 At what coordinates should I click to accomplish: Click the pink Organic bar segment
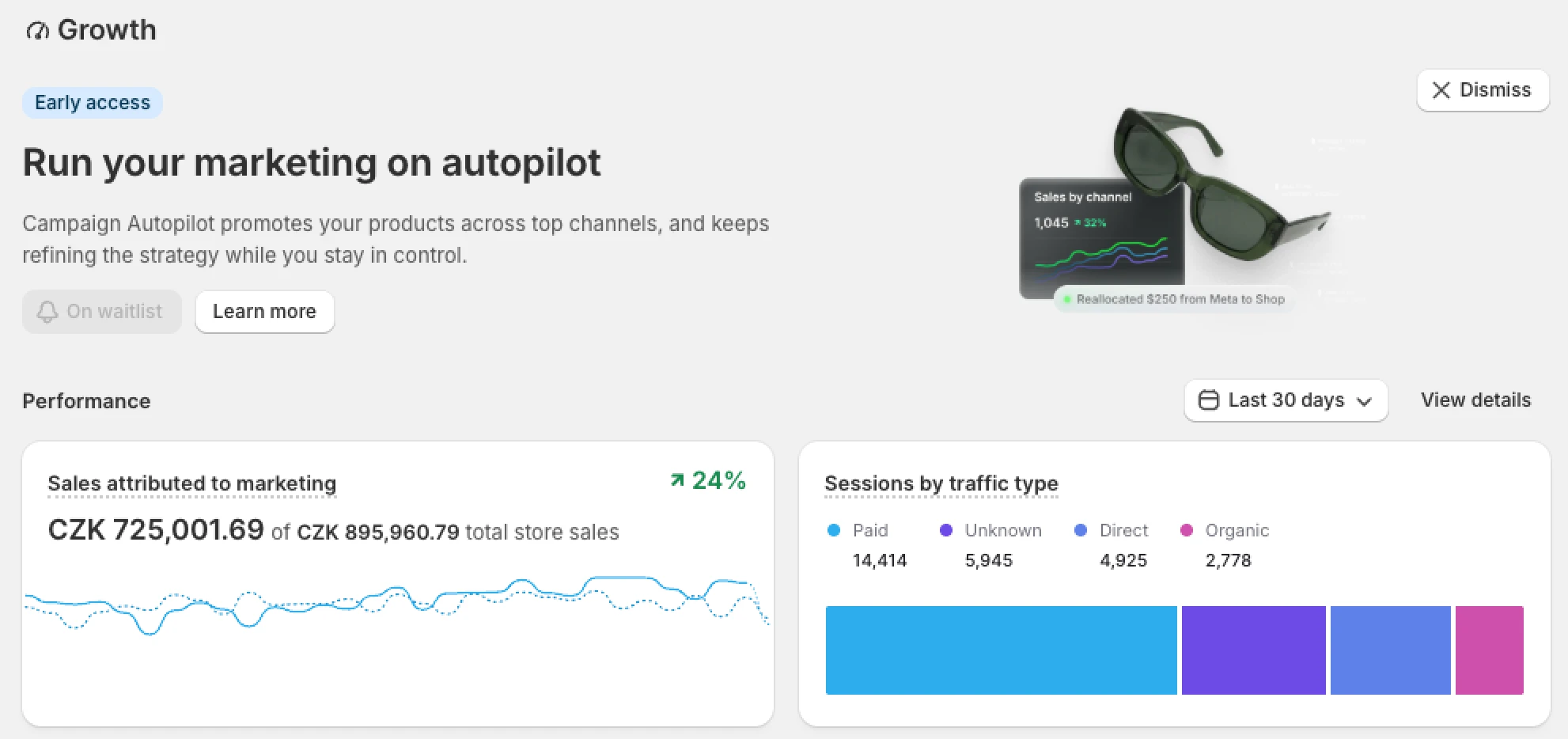1490,650
